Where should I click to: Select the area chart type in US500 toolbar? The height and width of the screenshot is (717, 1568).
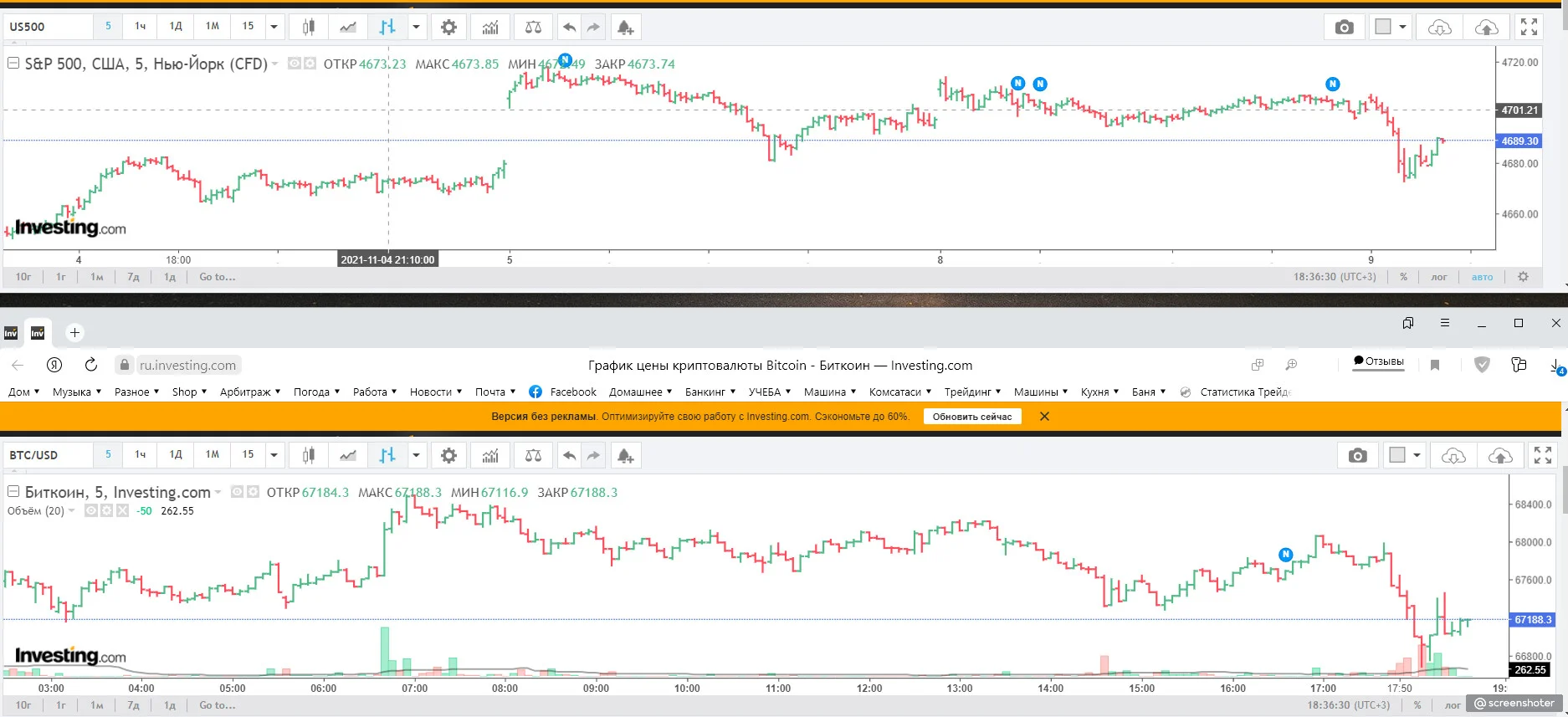coord(348,27)
